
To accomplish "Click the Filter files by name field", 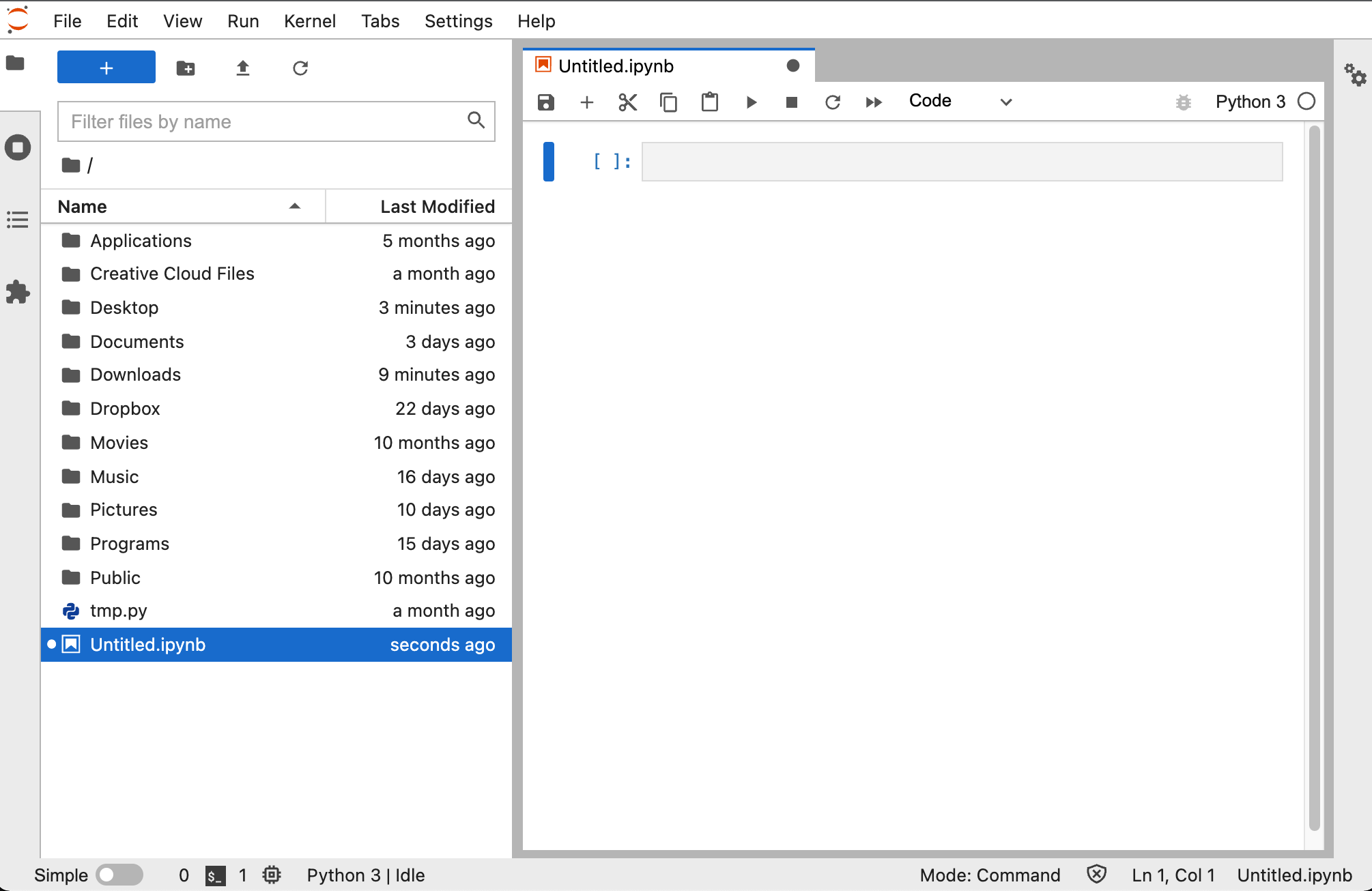I will pos(276,121).
